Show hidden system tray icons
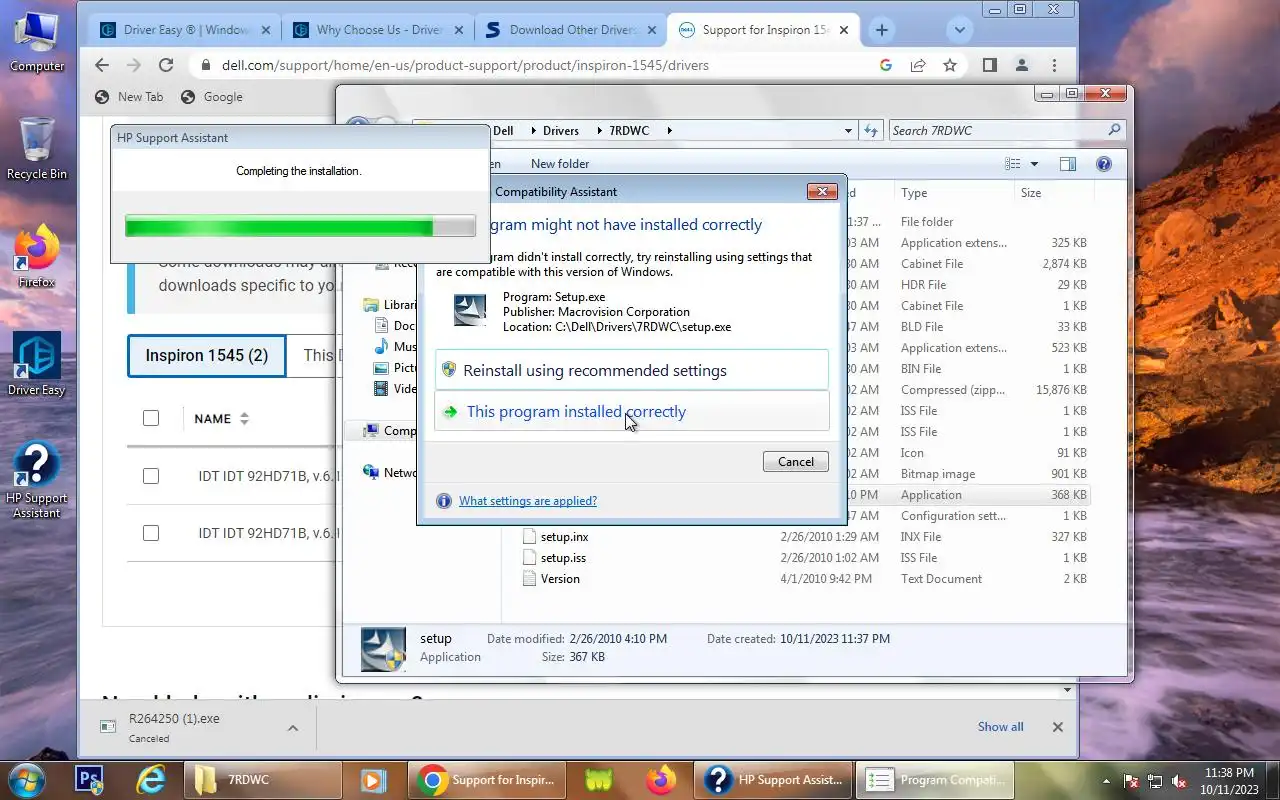The image size is (1280, 800). 1106,781
